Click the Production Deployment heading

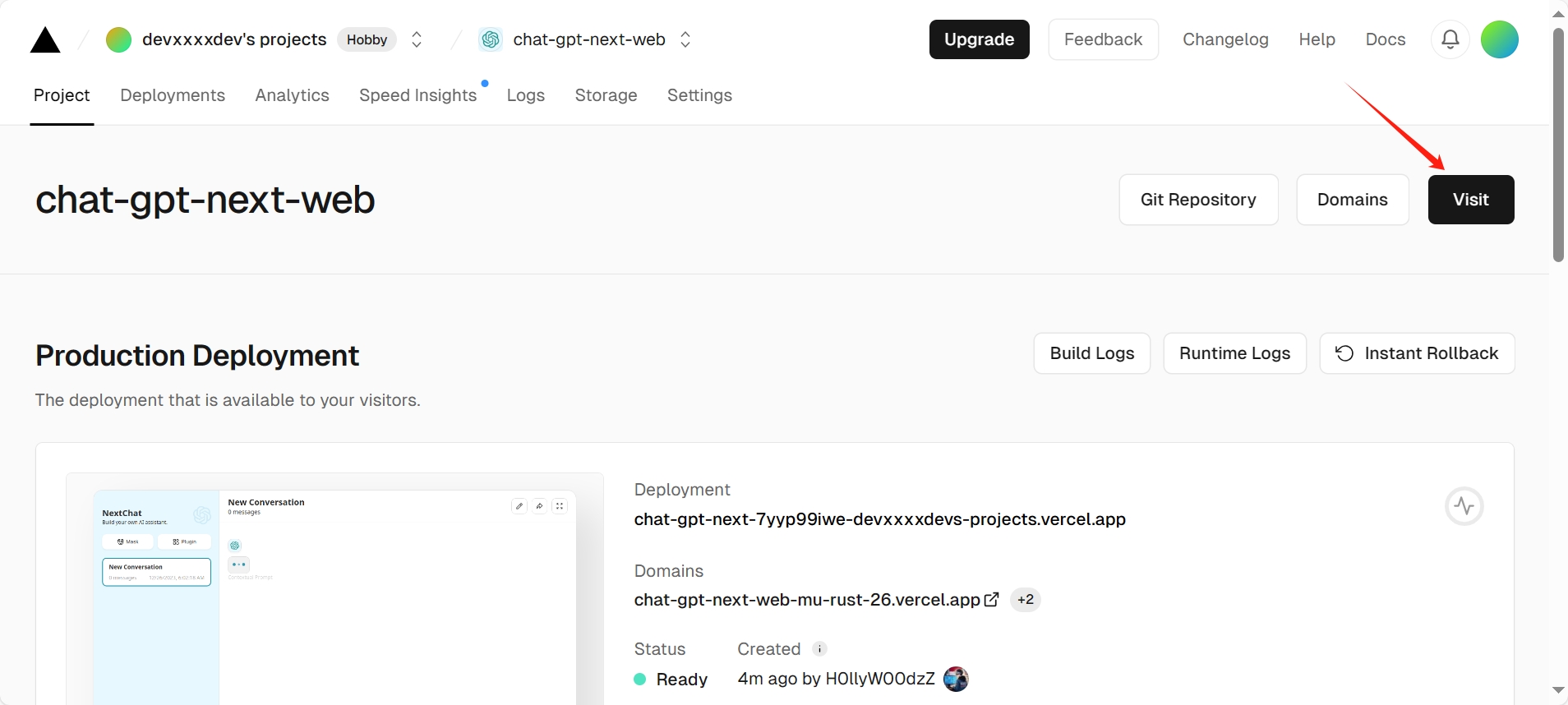pyautogui.click(x=197, y=356)
